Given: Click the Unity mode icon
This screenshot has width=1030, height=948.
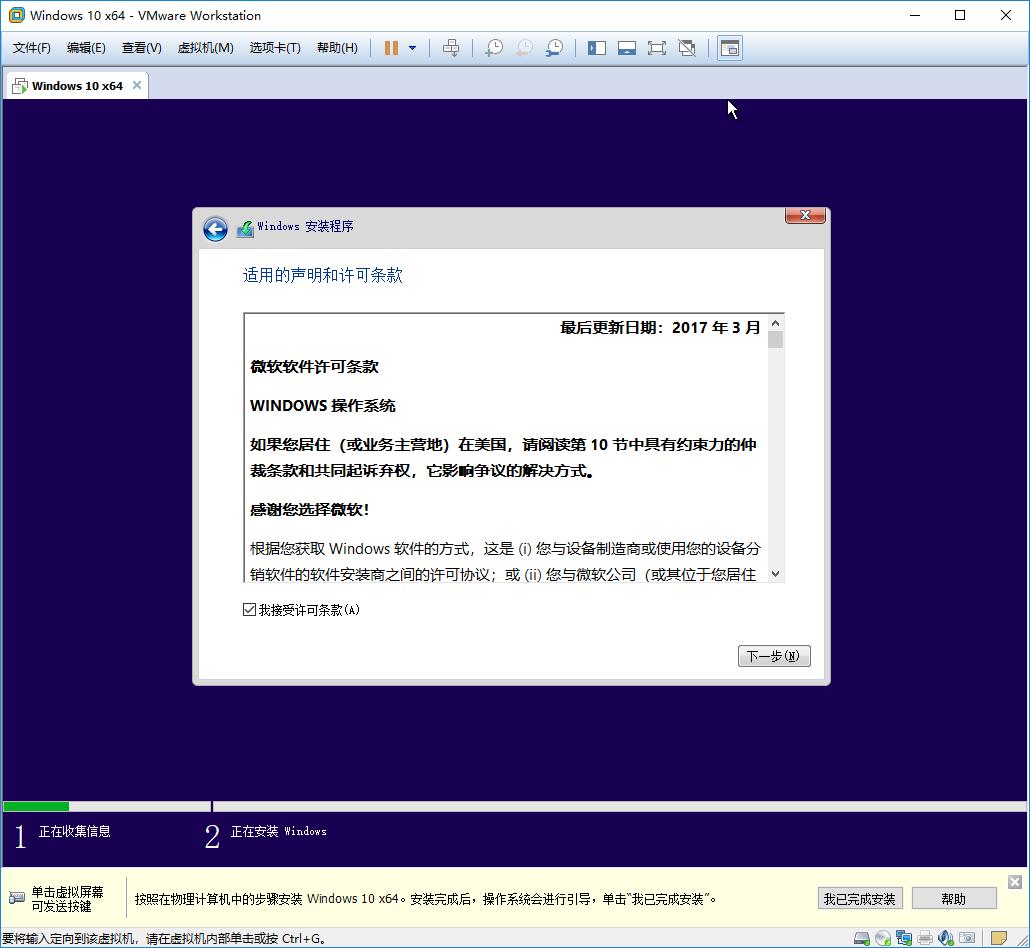Looking at the screenshot, I should [x=687, y=47].
